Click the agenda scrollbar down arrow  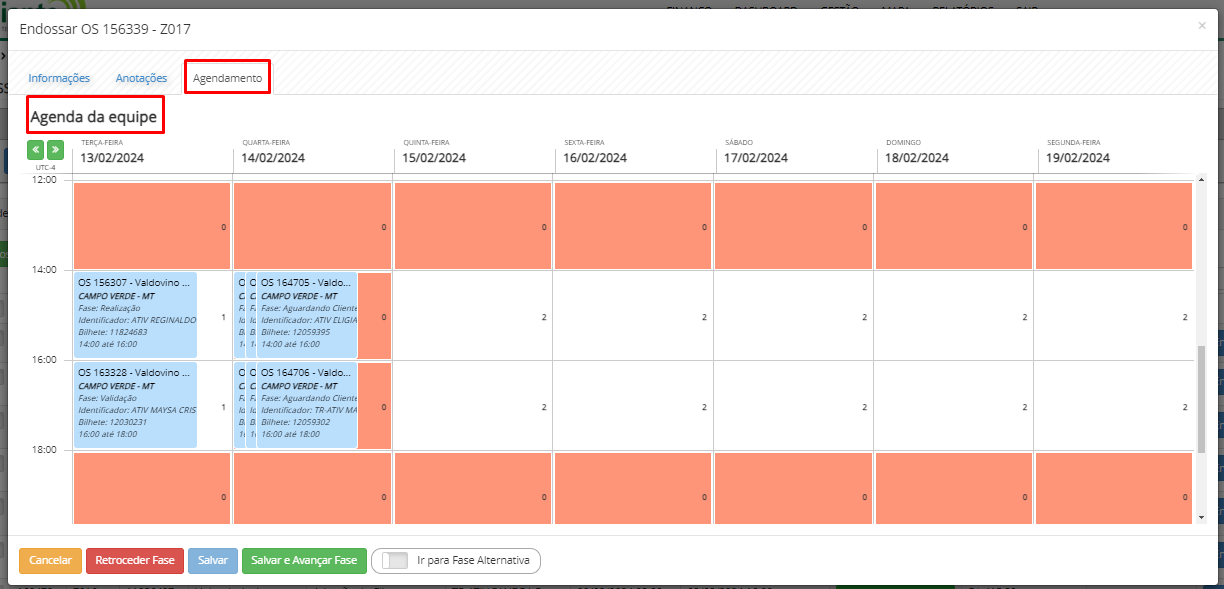[x=1202, y=518]
